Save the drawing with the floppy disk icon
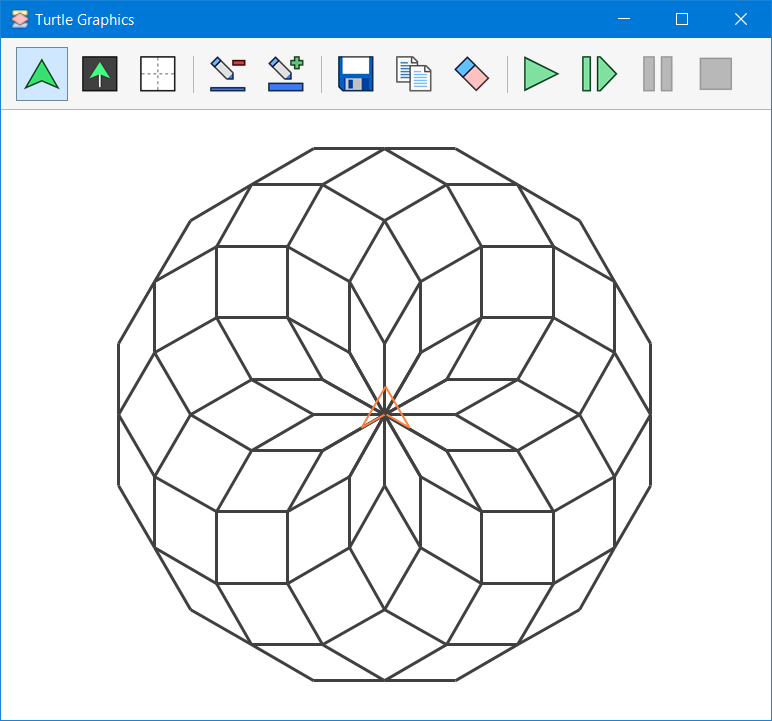Viewport: 772px width, 721px height. [355, 74]
